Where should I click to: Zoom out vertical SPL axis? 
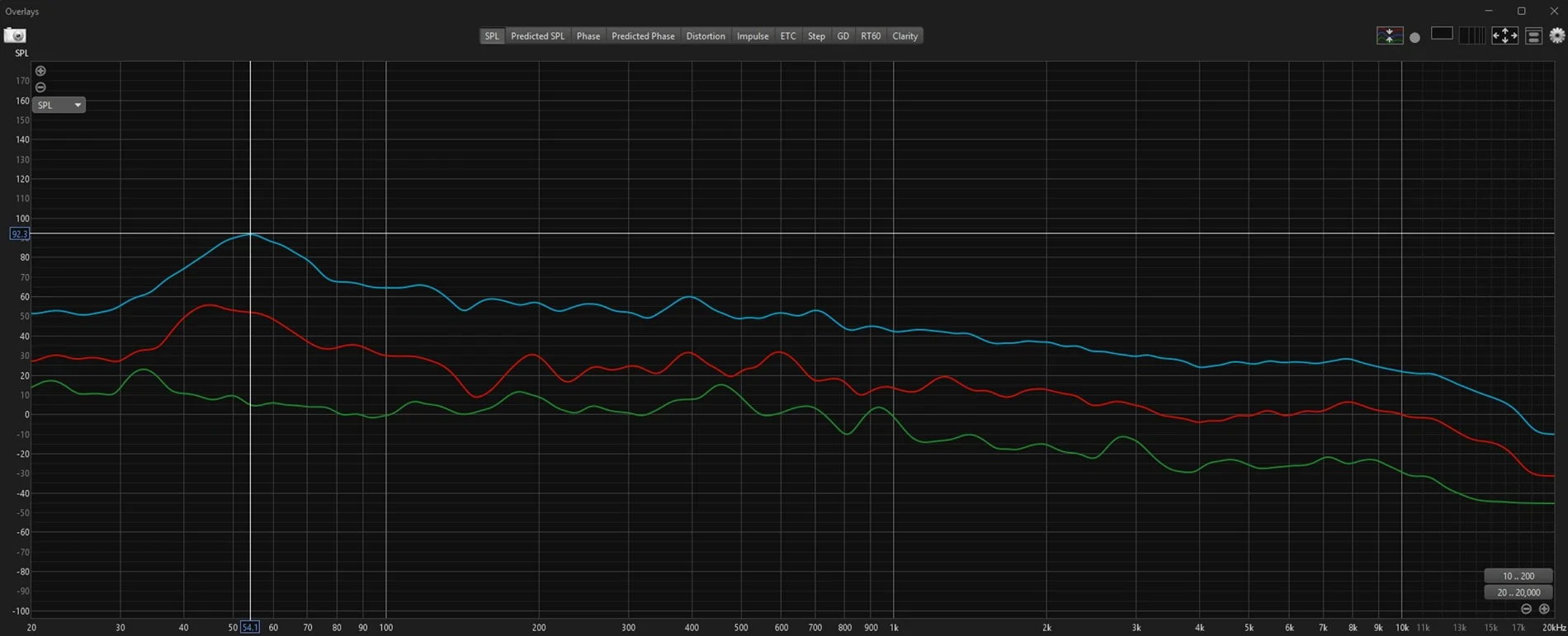point(40,87)
